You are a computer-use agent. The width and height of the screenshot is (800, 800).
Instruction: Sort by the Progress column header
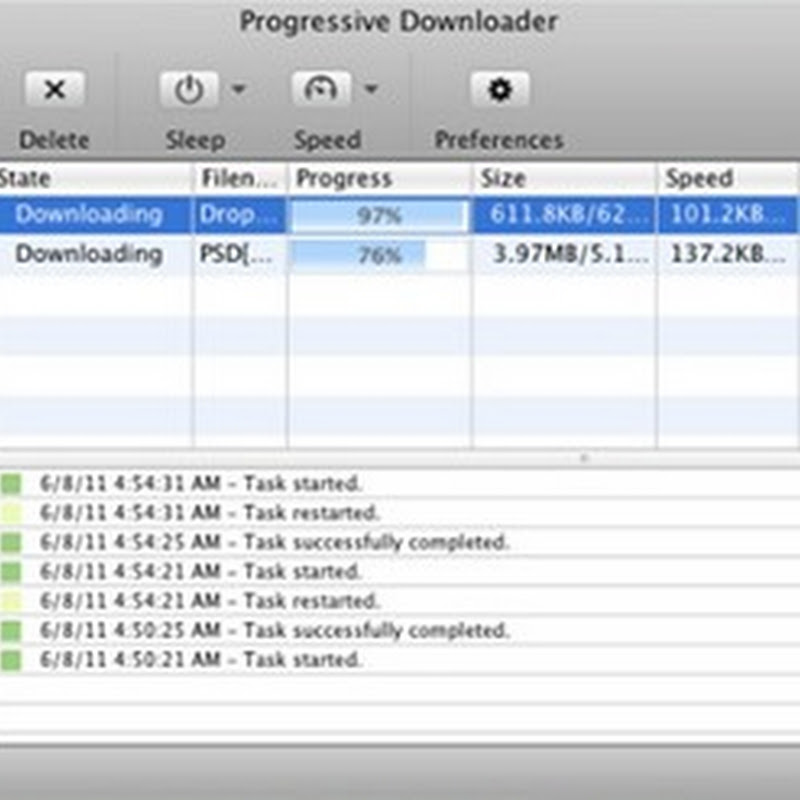pyautogui.click(x=380, y=179)
